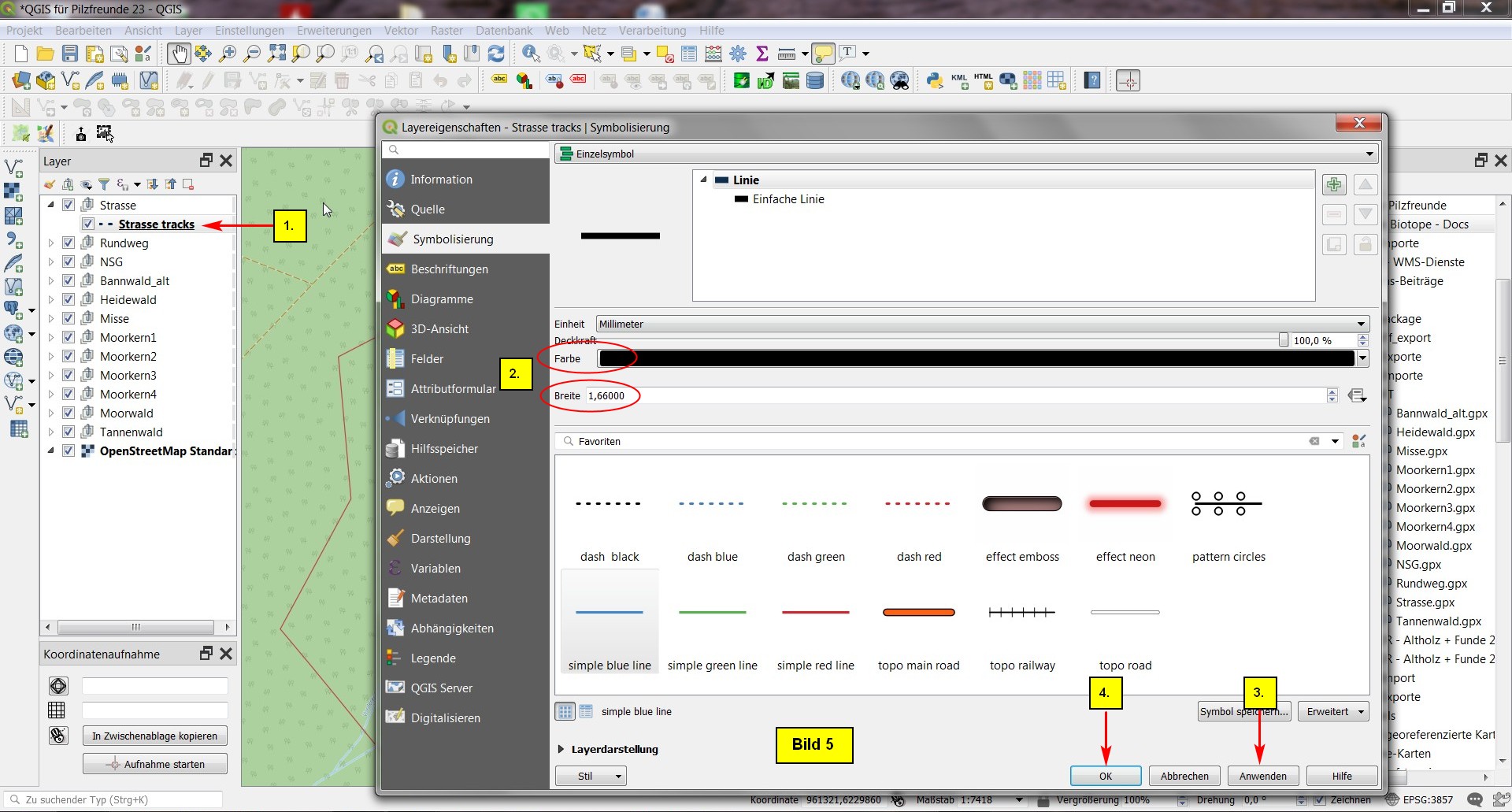Click the black Farbe color swatch
This screenshot has width=1512, height=812.
point(976,358)
